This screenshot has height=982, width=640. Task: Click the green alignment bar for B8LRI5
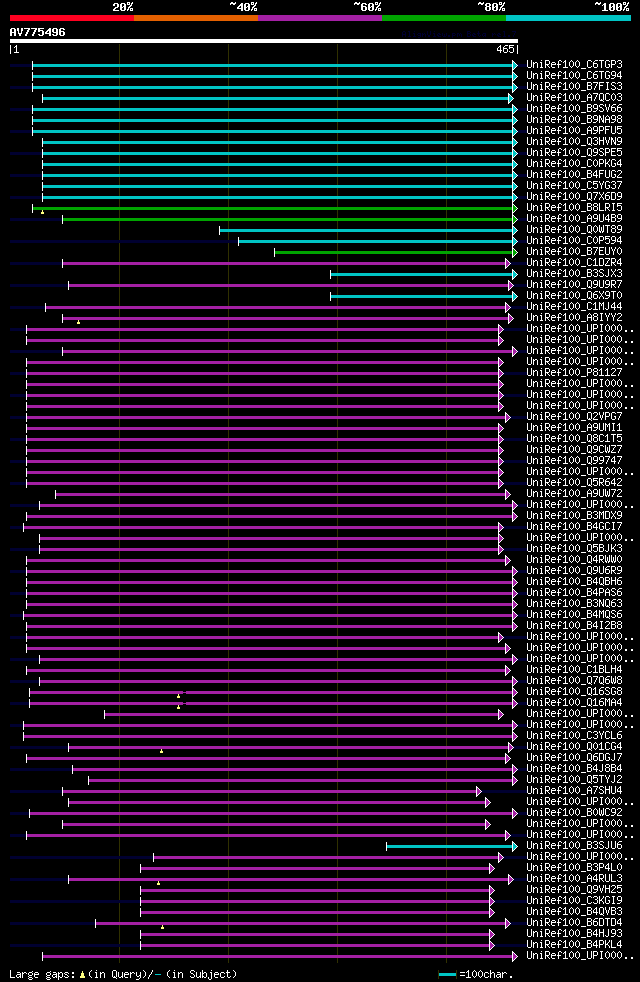pos(275,208)
